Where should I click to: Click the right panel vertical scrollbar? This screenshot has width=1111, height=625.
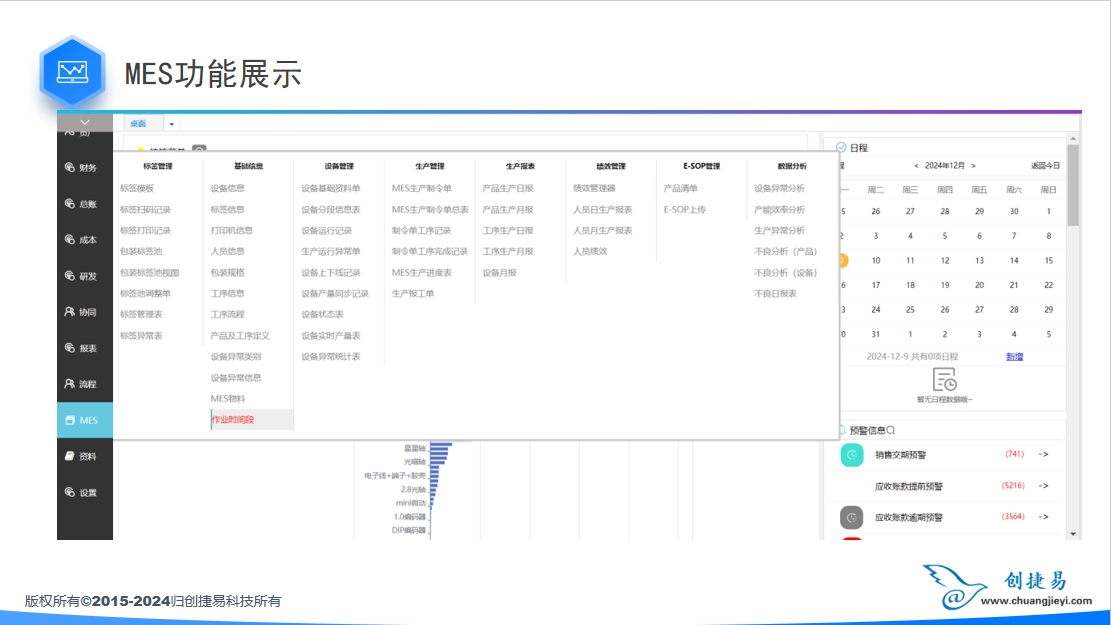1073,190
